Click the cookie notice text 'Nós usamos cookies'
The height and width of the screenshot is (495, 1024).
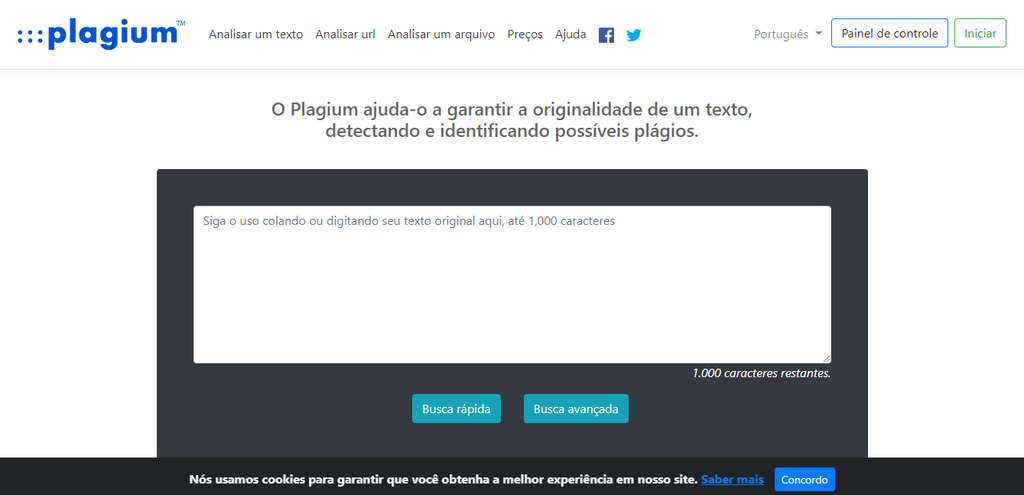coord(443,480)
